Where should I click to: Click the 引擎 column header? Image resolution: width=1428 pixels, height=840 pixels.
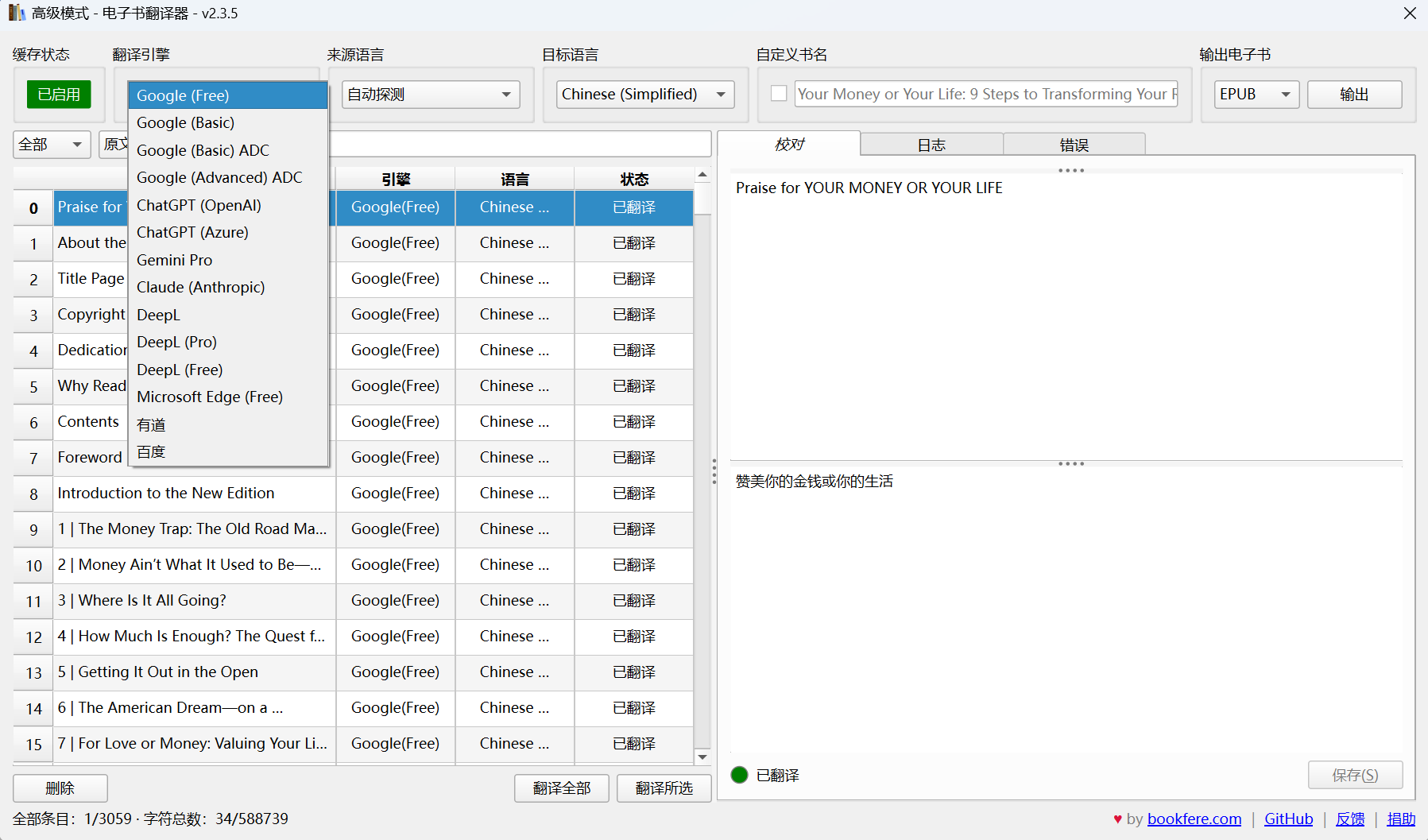pos(396,179)
